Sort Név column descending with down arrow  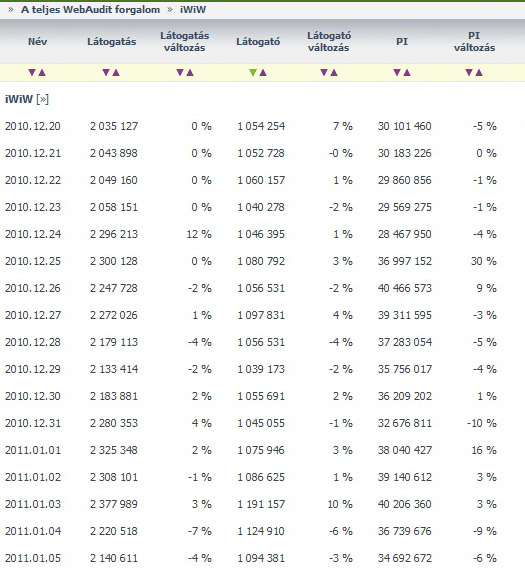(x=32, y=72)
